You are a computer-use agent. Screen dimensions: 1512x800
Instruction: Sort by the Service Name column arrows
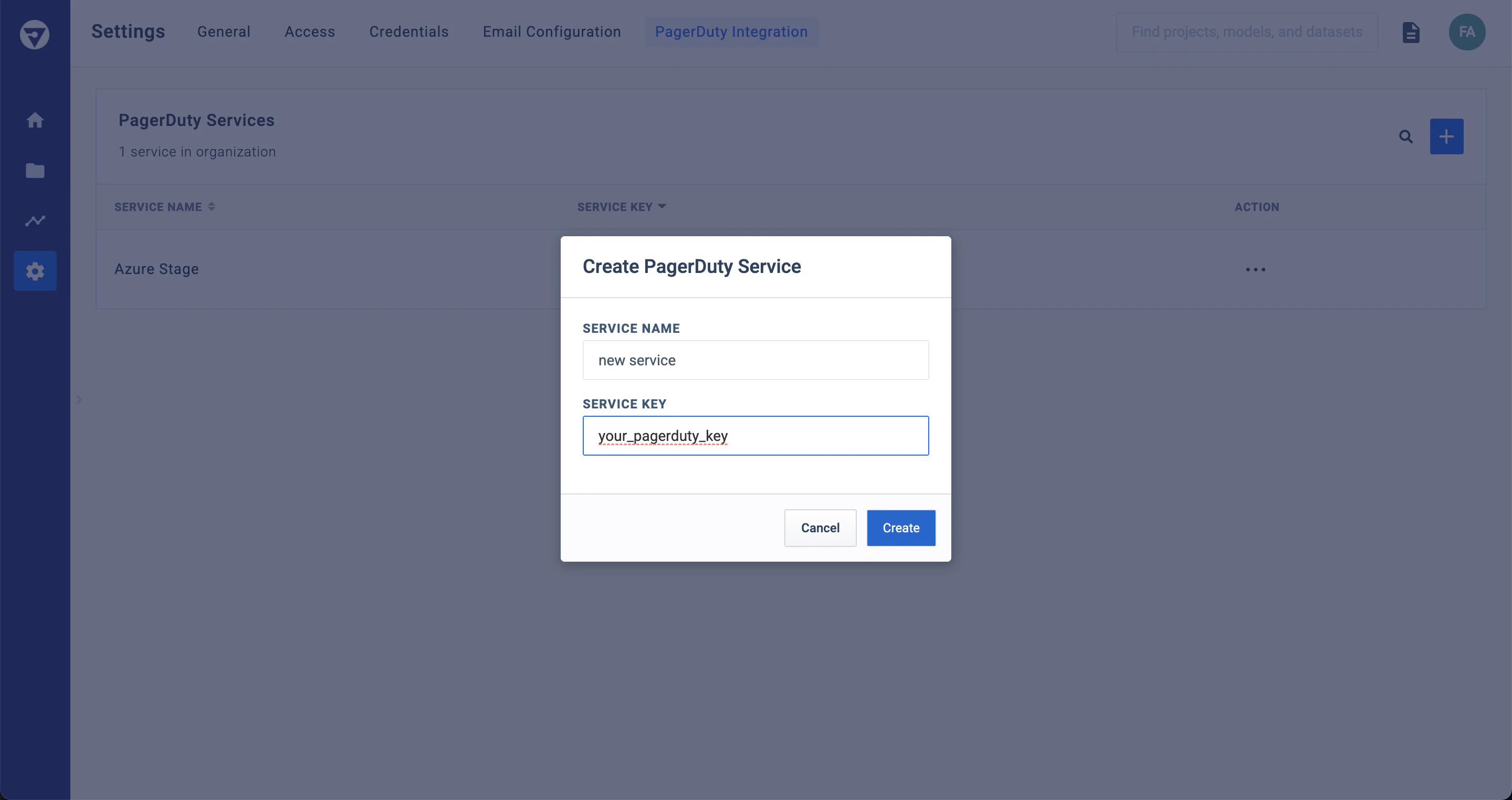click(x=211, y=207)
